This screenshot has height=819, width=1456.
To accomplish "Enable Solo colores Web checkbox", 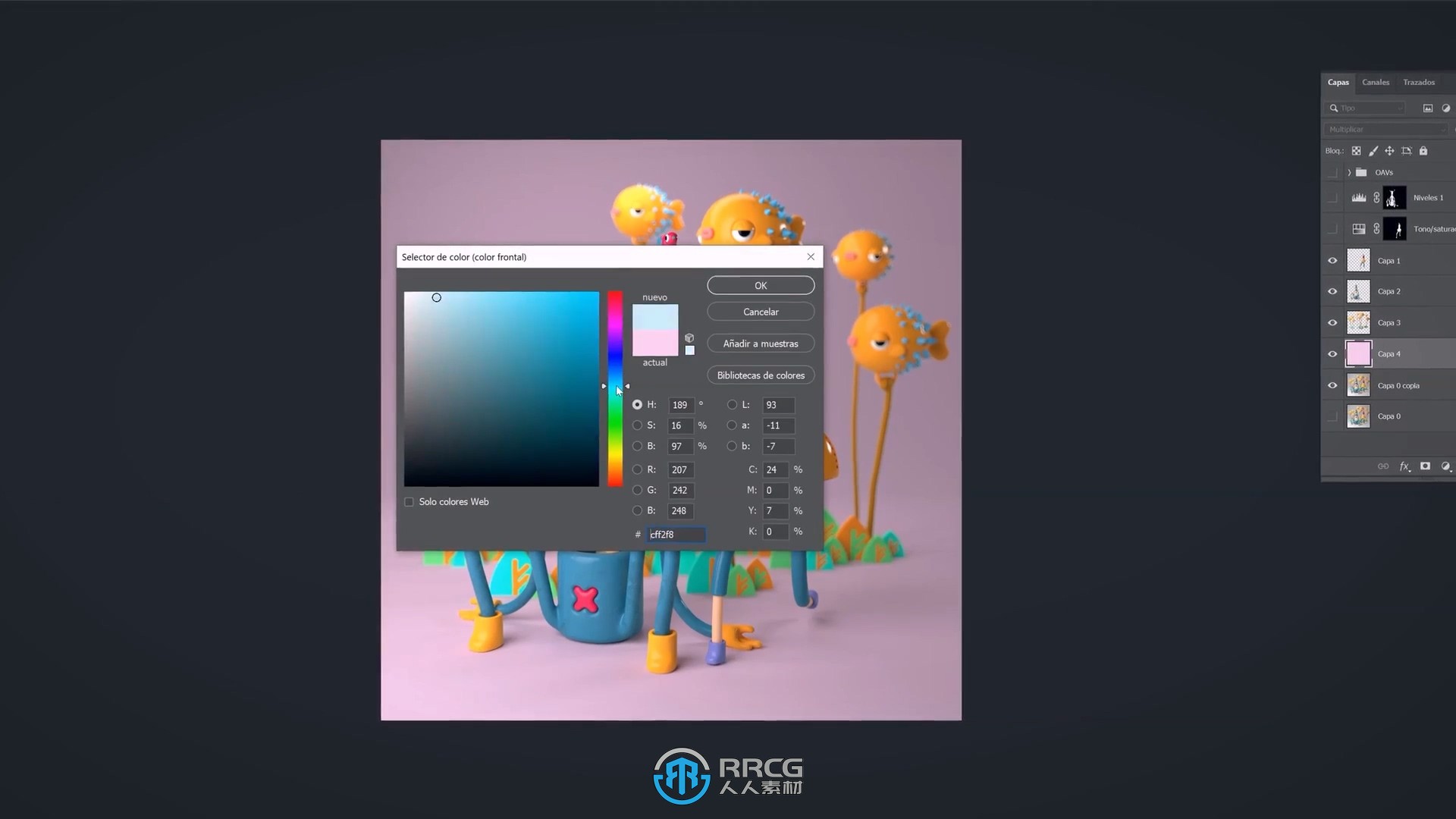I will (x=410, y=501).
